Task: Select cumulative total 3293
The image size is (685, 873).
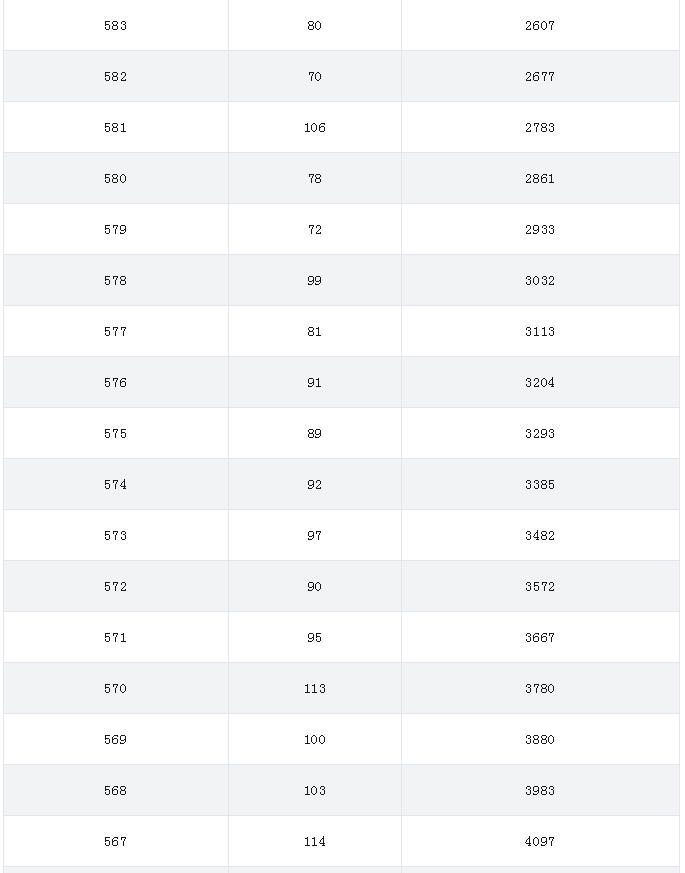Action: 540,433
